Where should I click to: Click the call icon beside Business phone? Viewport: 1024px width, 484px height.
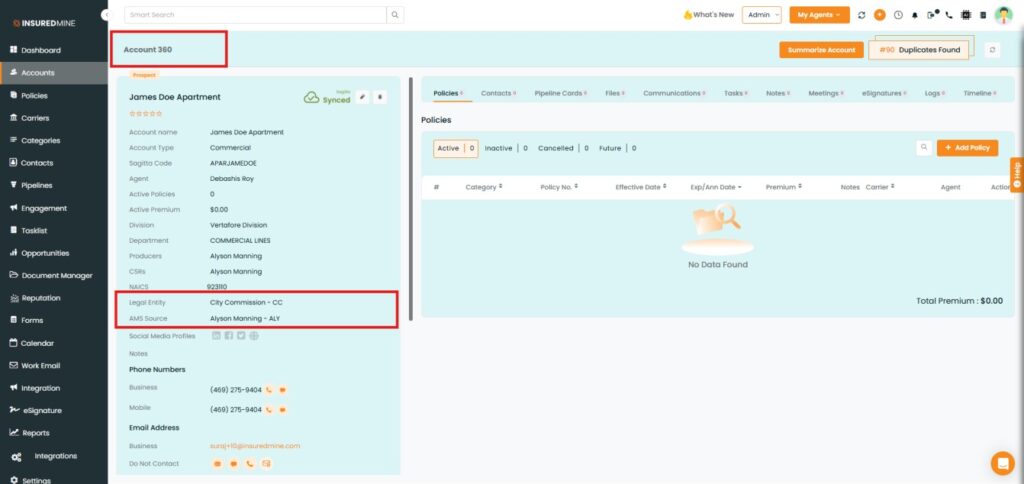click(x=269, y=389)
